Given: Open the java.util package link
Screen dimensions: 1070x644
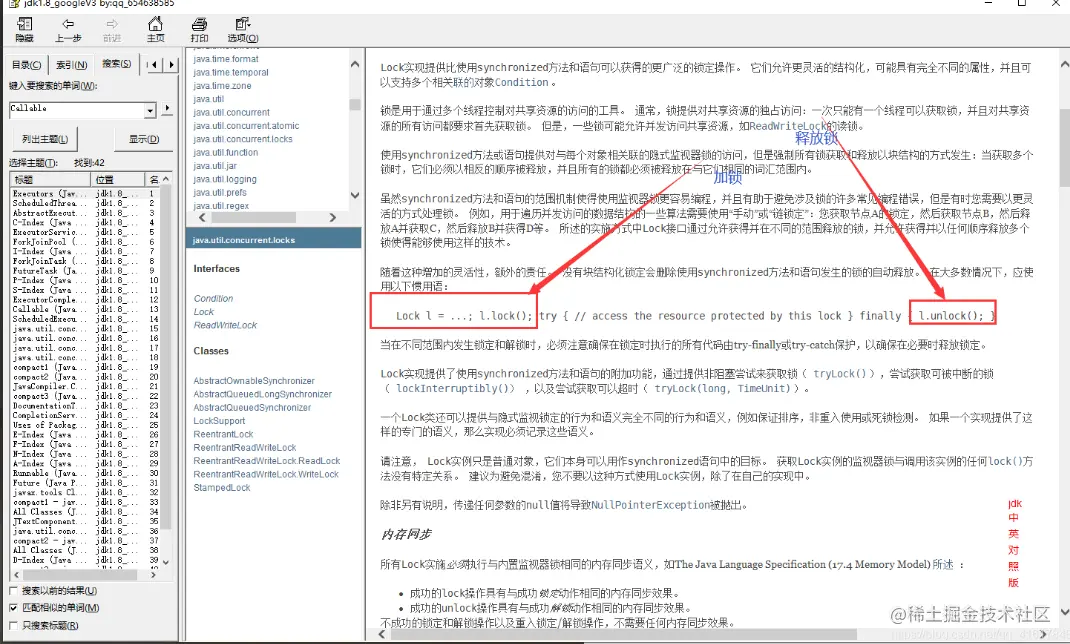Looking at the screenshot, I should click(208, 99).
